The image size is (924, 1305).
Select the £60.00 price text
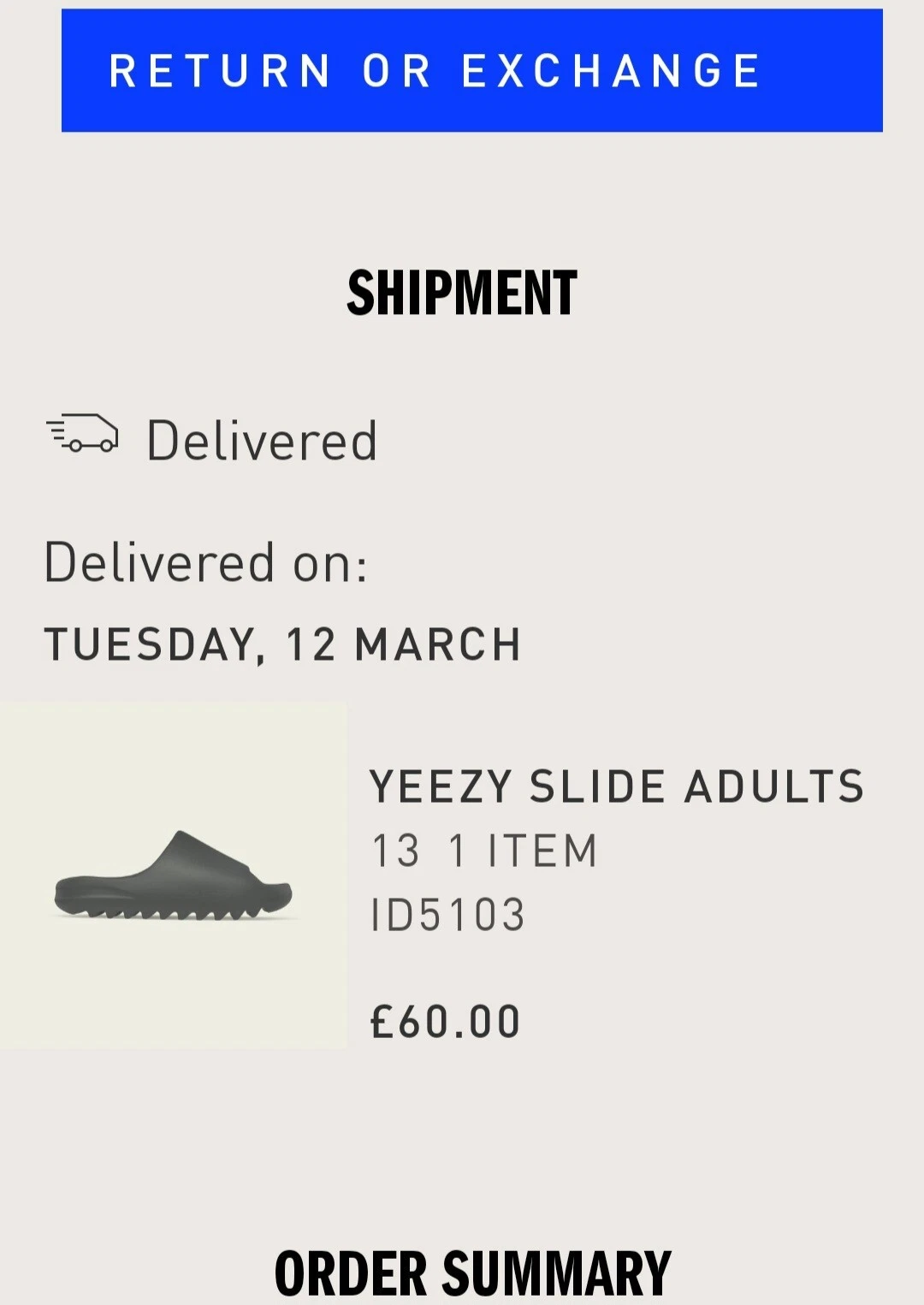pos(445,1018)
